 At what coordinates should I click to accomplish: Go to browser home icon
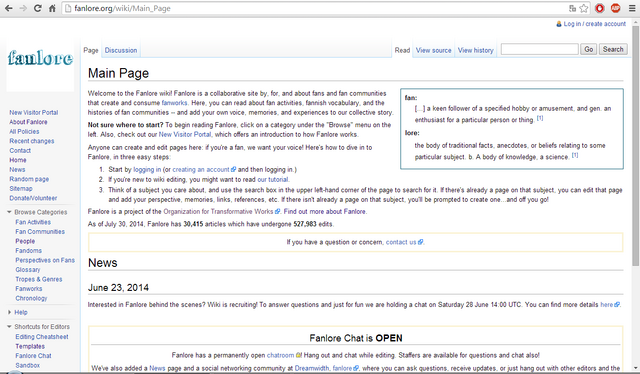(x=52, y=8)
